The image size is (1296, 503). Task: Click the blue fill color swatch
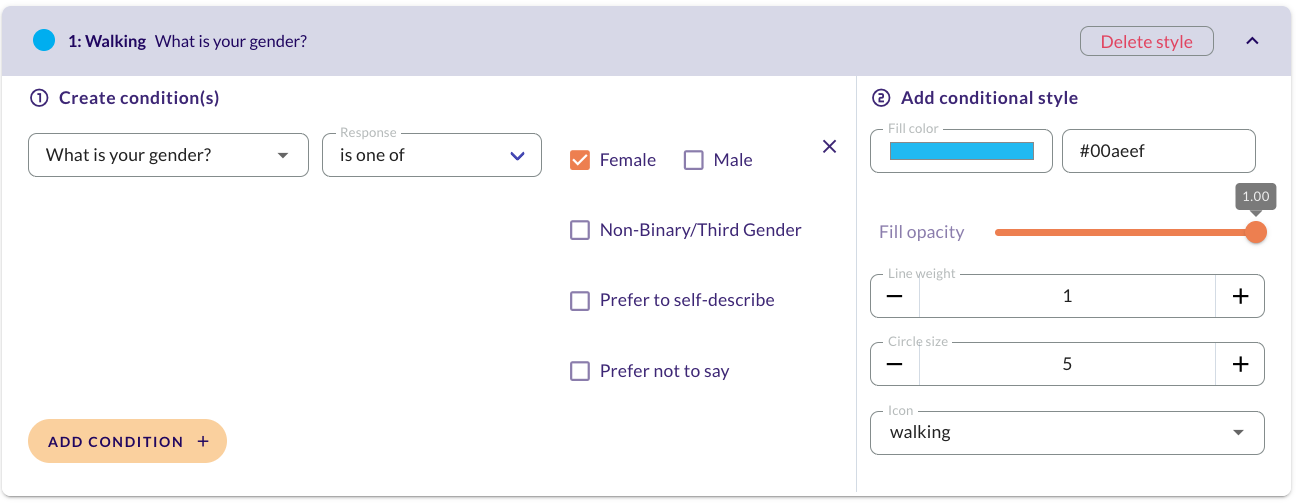pyautogui.click(x=962, y=151)
